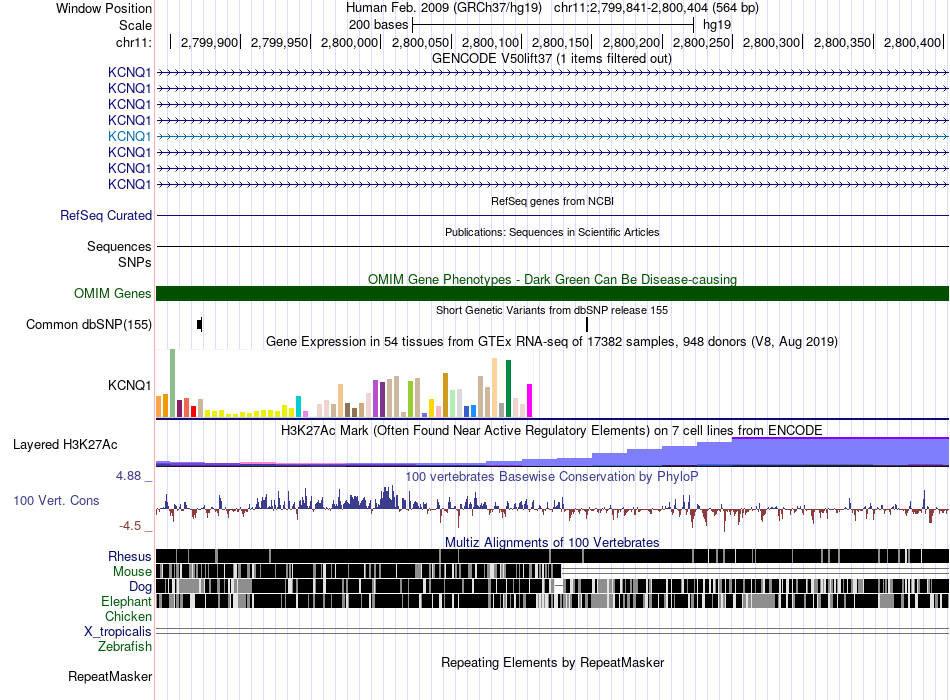Click KCNQ1 label beside GTEx bar chart
Viewport: 950px width, 700px height.
(129, 385)
